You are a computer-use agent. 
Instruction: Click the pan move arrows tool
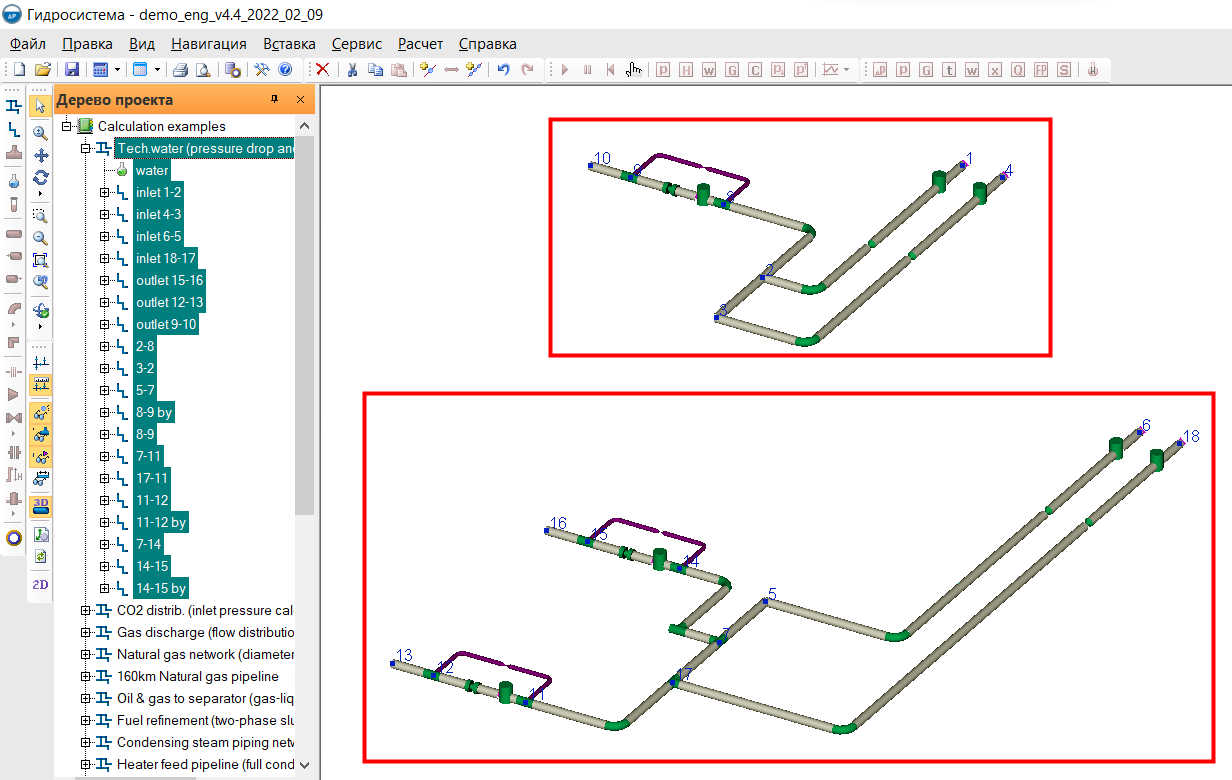click(x=41, y=155)
